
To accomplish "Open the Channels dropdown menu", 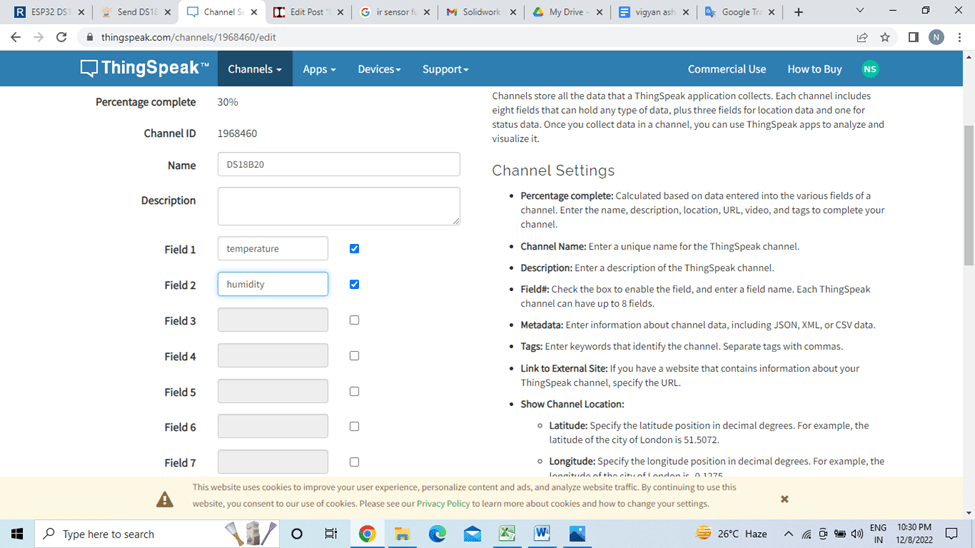I will tap(255, 69).
